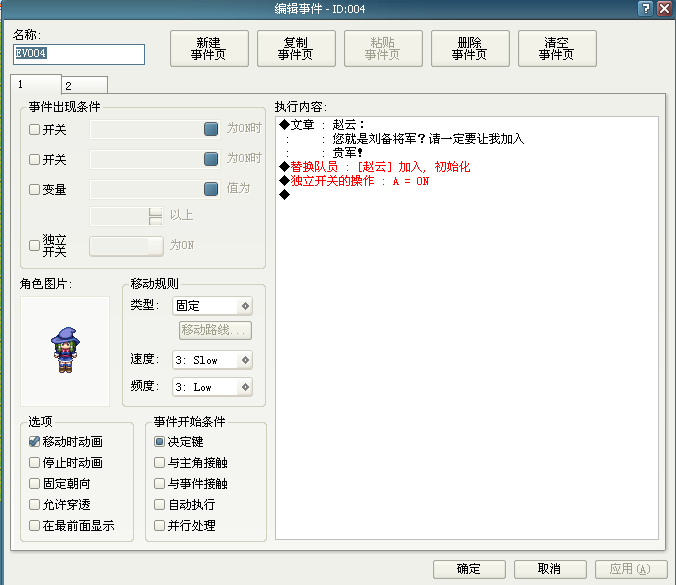The image size is (676, 585).
Task: Switch to event page tab 1
Action: (36, 84)
